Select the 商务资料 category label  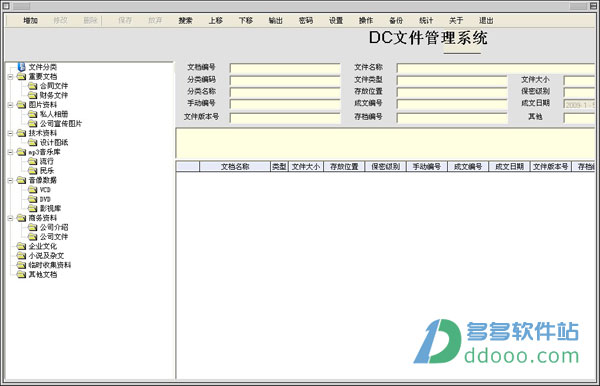pyautogui.click(x=42, y=218)
